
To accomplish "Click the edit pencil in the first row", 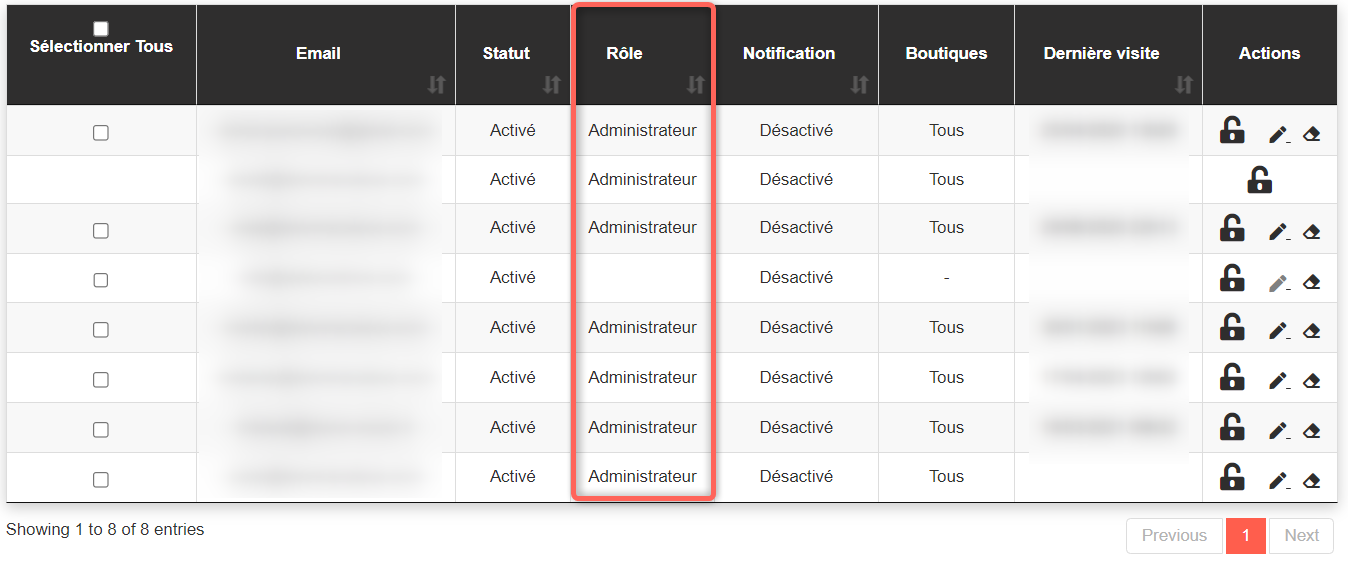I will (1278, 134).
